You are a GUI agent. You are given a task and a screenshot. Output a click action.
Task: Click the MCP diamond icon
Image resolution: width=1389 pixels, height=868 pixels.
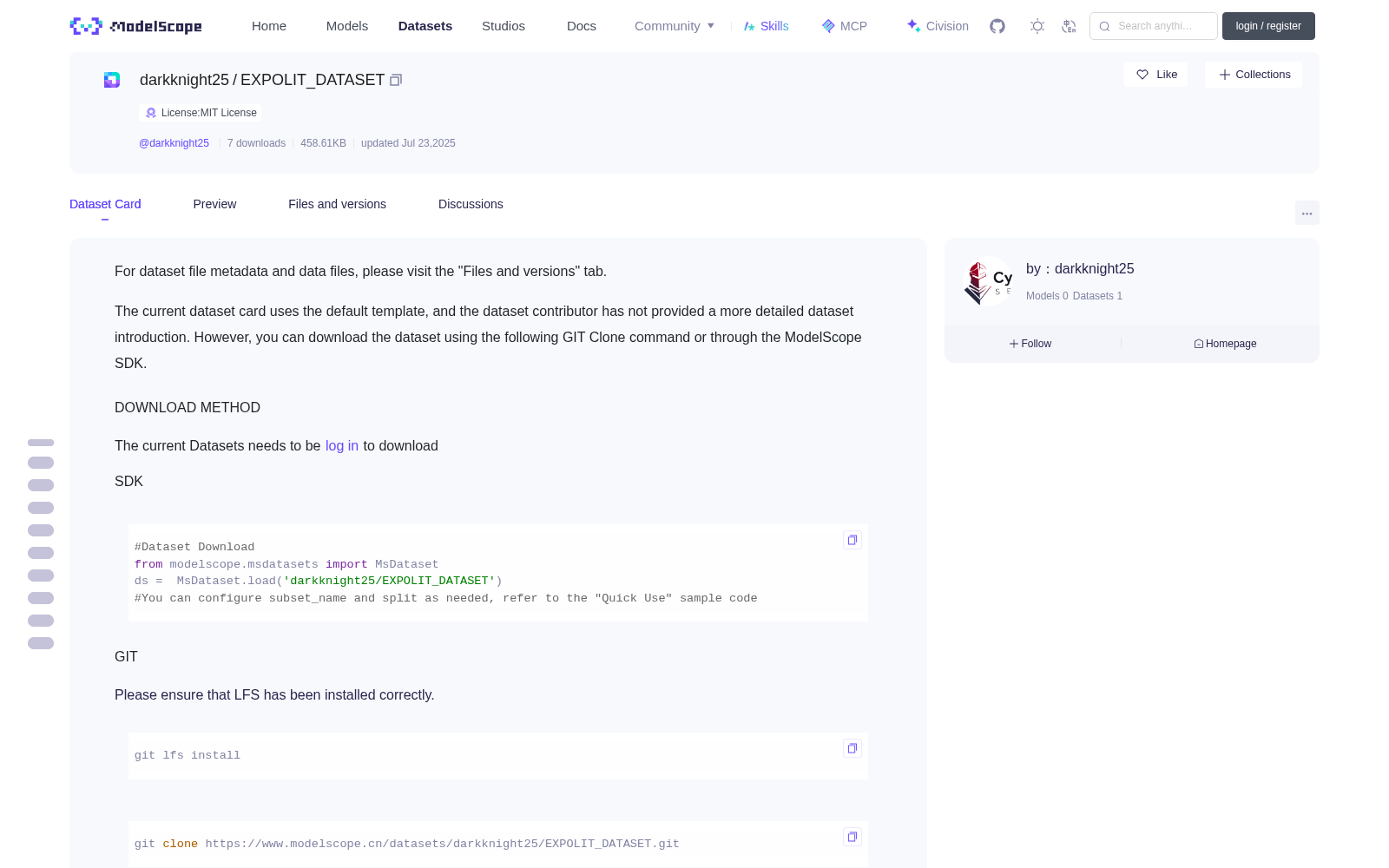[x=828, y=26]
